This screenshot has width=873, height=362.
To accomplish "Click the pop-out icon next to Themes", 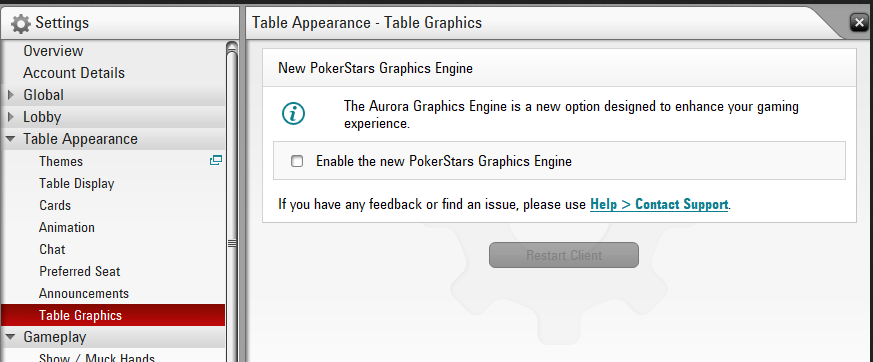I will pyautogui.click(x=215, y=161).
